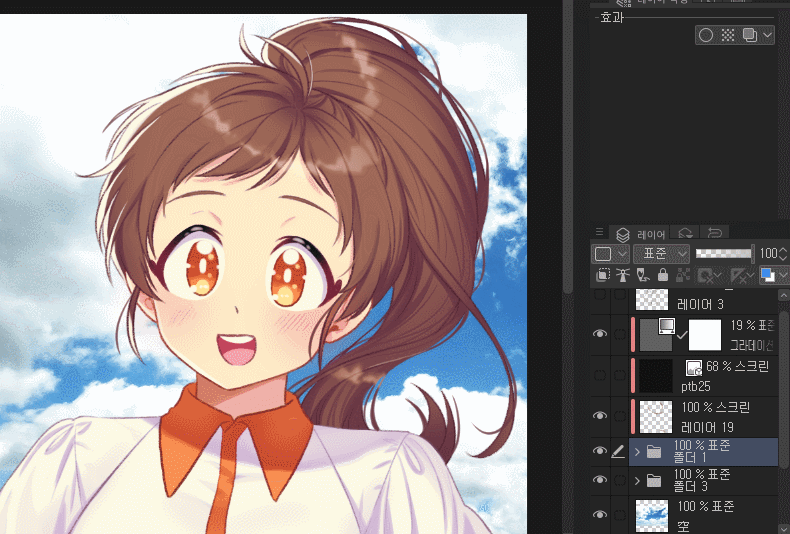Show the hidden 레이어 3 layer
The image size is (790, 534).
(x=600, y=295)
